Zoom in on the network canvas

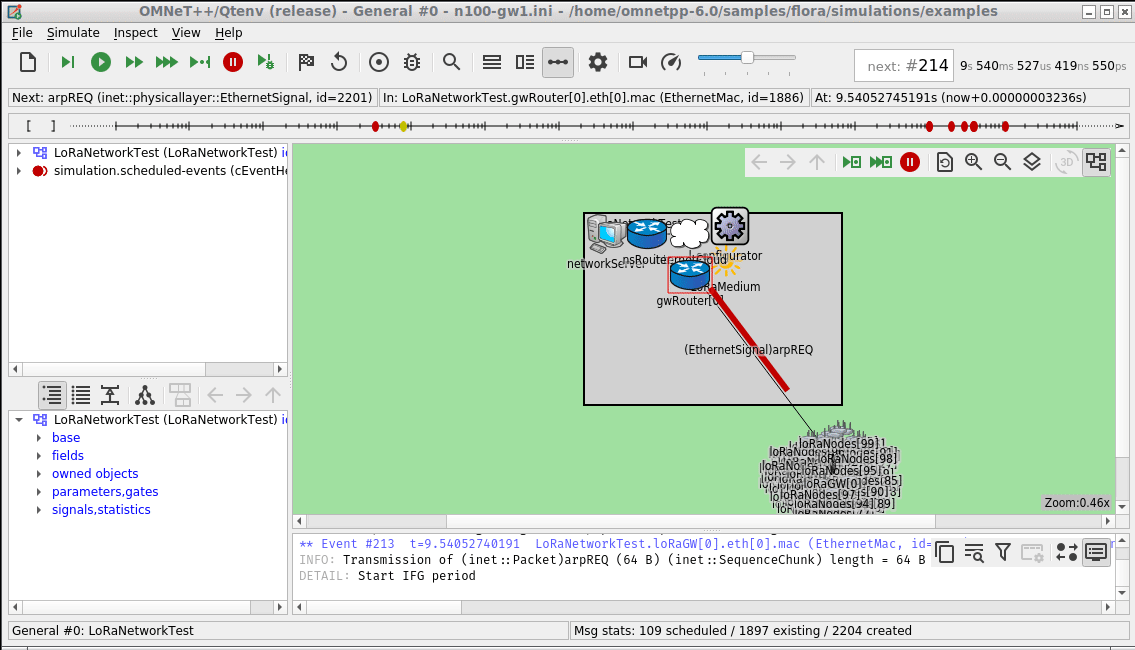click(x=974, y=162)
